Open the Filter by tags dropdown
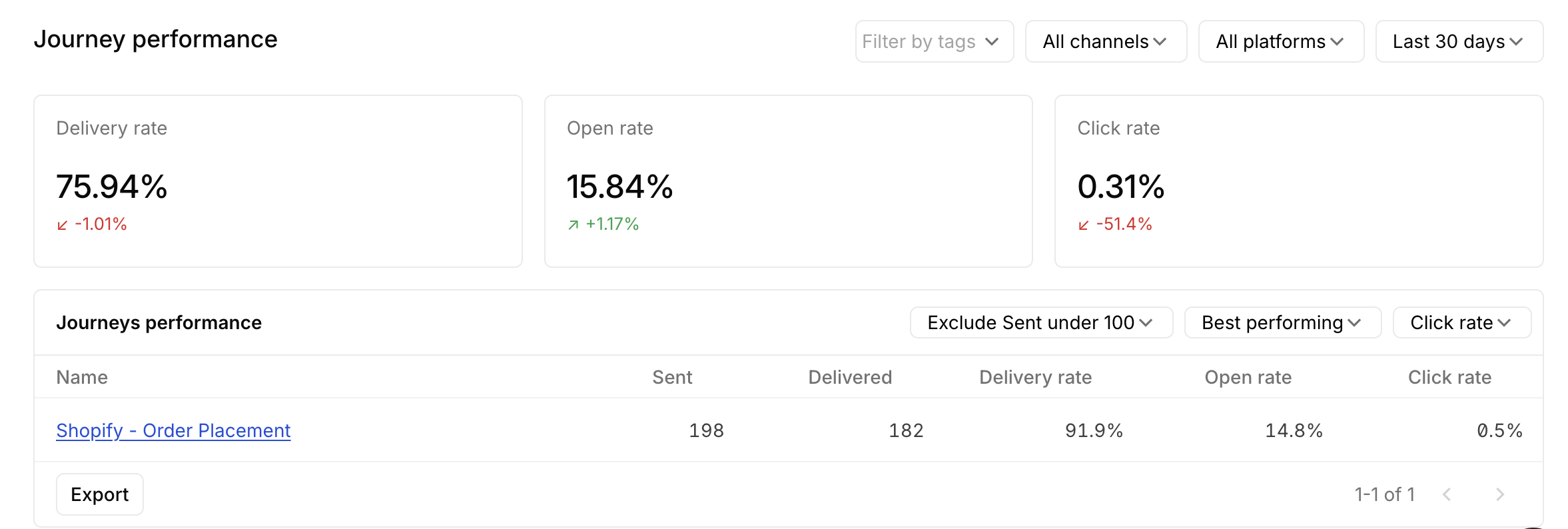 934,41
